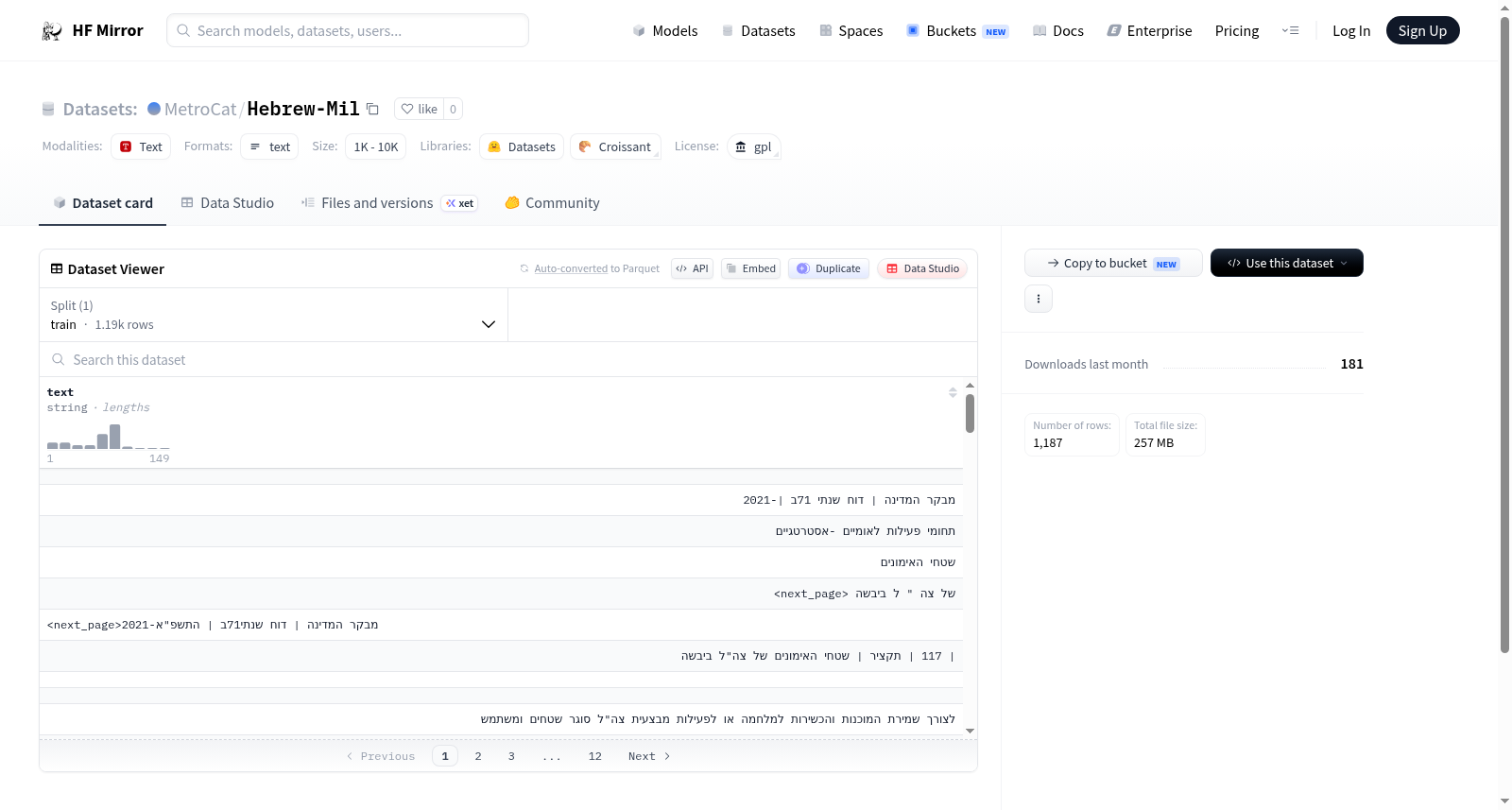Switch to Data Studio tab

tap(228, 203)
